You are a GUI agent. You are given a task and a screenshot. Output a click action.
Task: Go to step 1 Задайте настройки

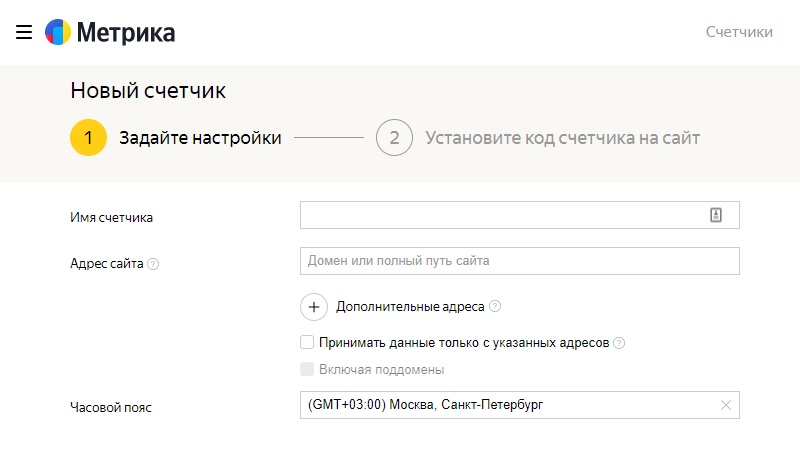[x=200, y=138]
